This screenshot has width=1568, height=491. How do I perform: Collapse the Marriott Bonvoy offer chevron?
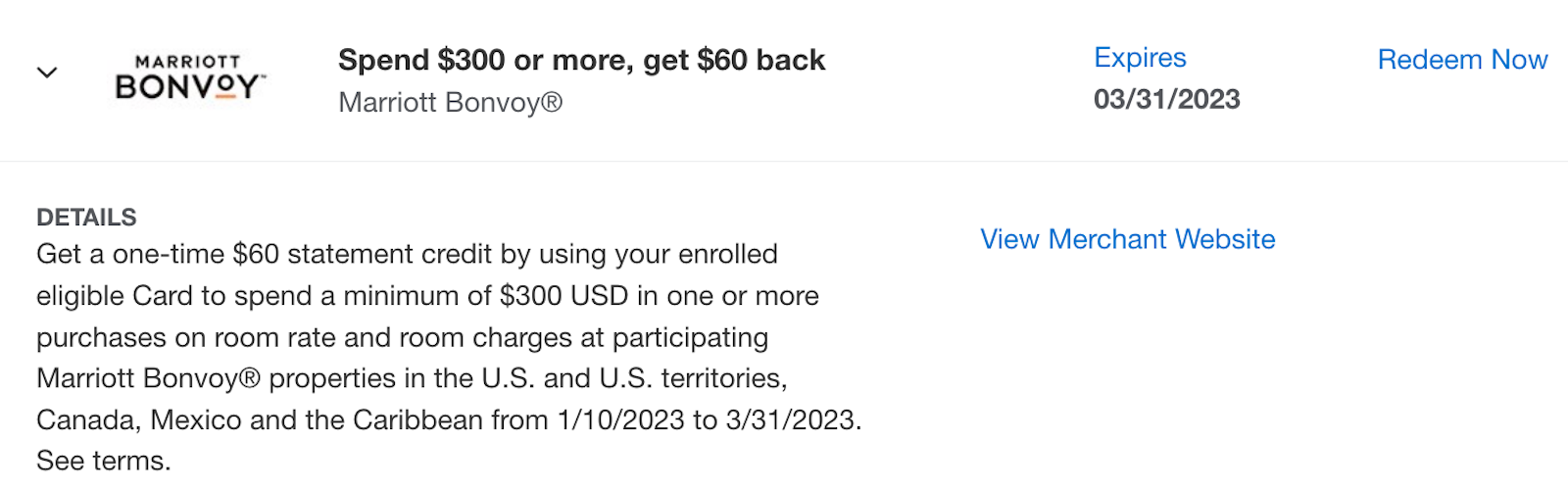pyautogui.click(x=47, y=73)
